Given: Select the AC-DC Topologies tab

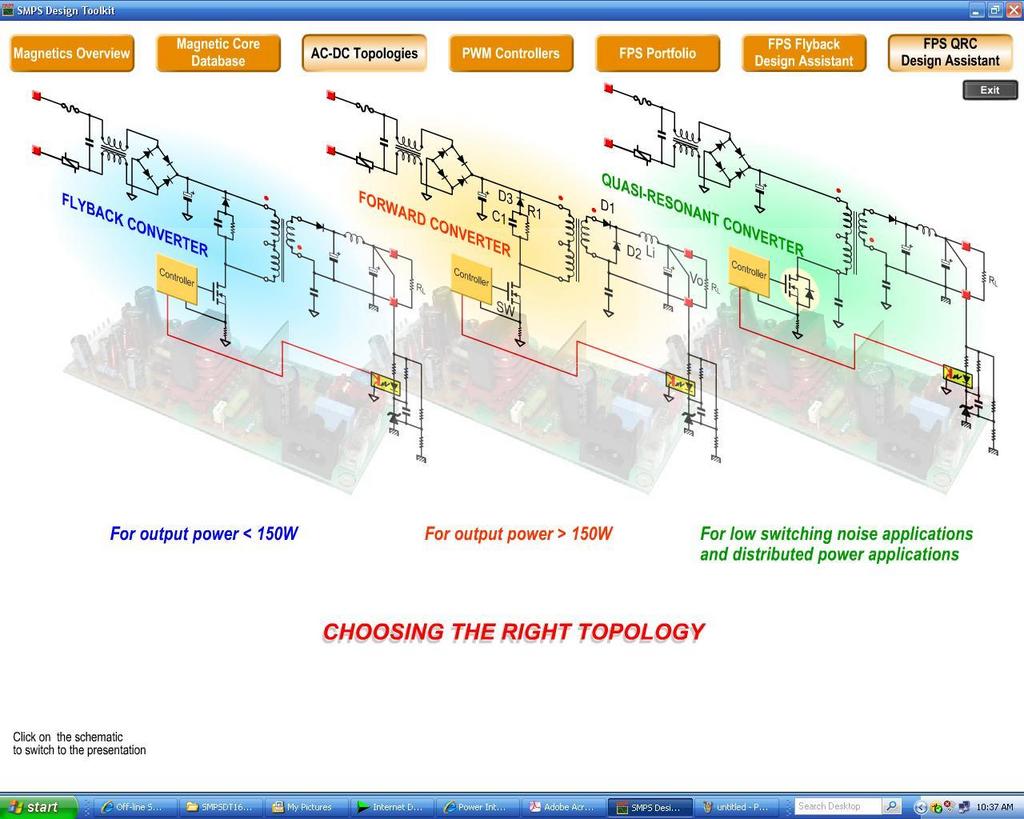Looking at the screenshot, I should pos(364,54).
